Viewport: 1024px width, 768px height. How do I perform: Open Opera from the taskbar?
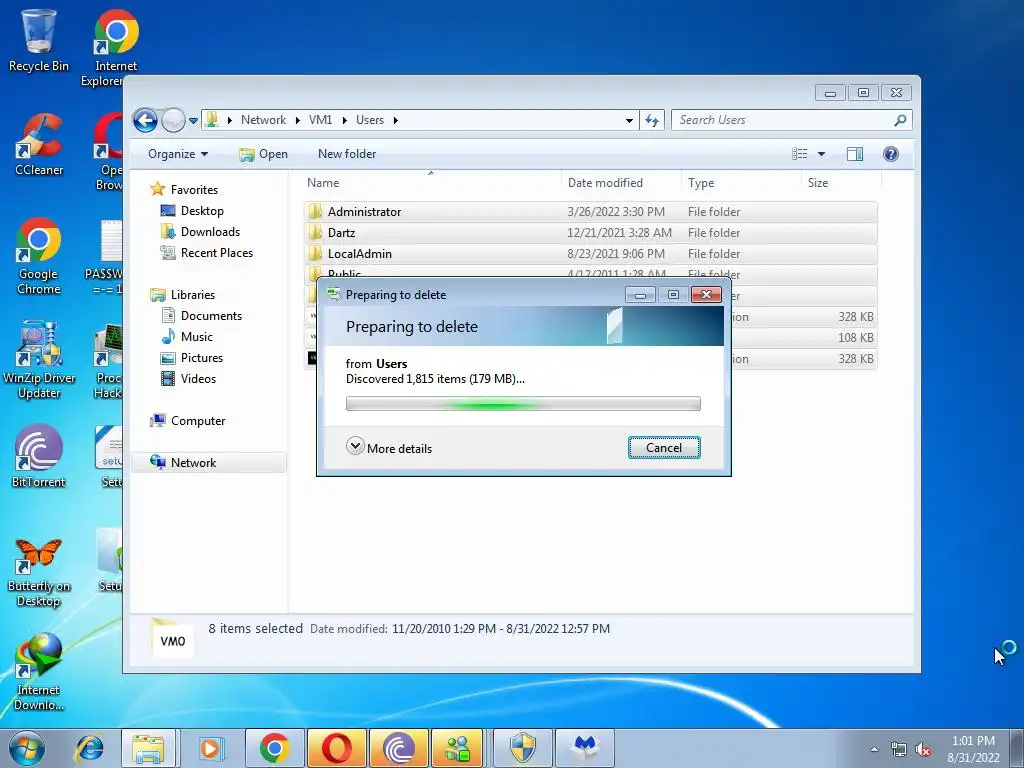coord(336,748)
